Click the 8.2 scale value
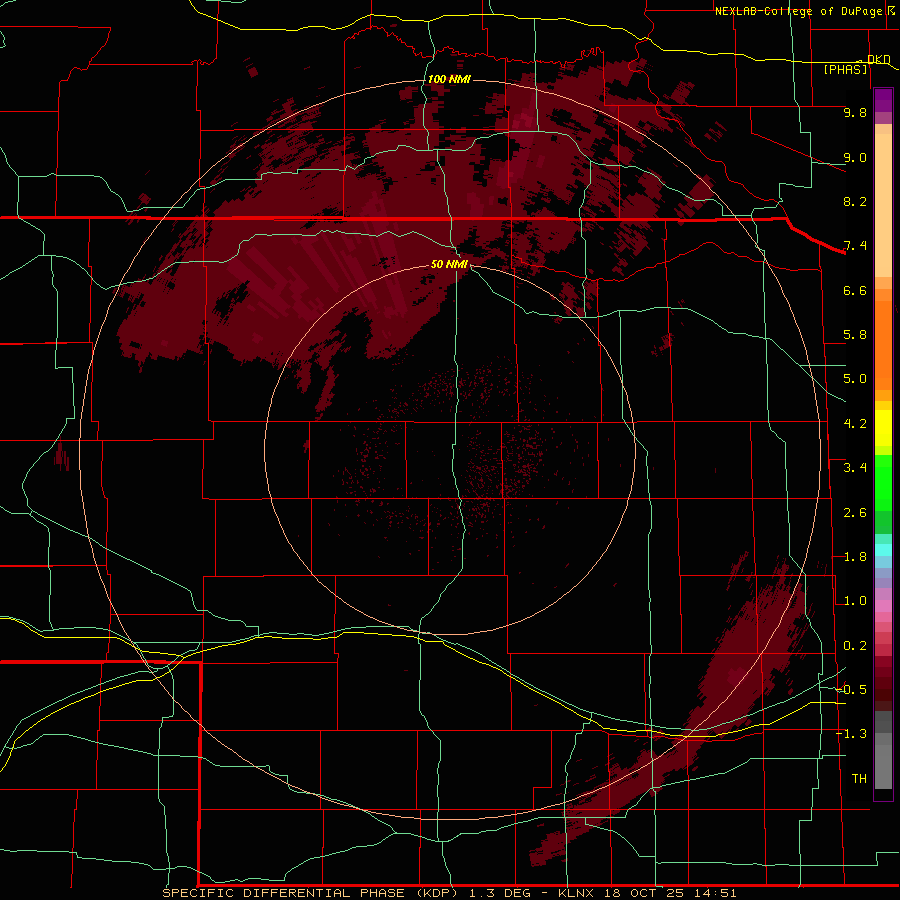The width and height of the screenshot is (900, 900). tap(855, 201)
